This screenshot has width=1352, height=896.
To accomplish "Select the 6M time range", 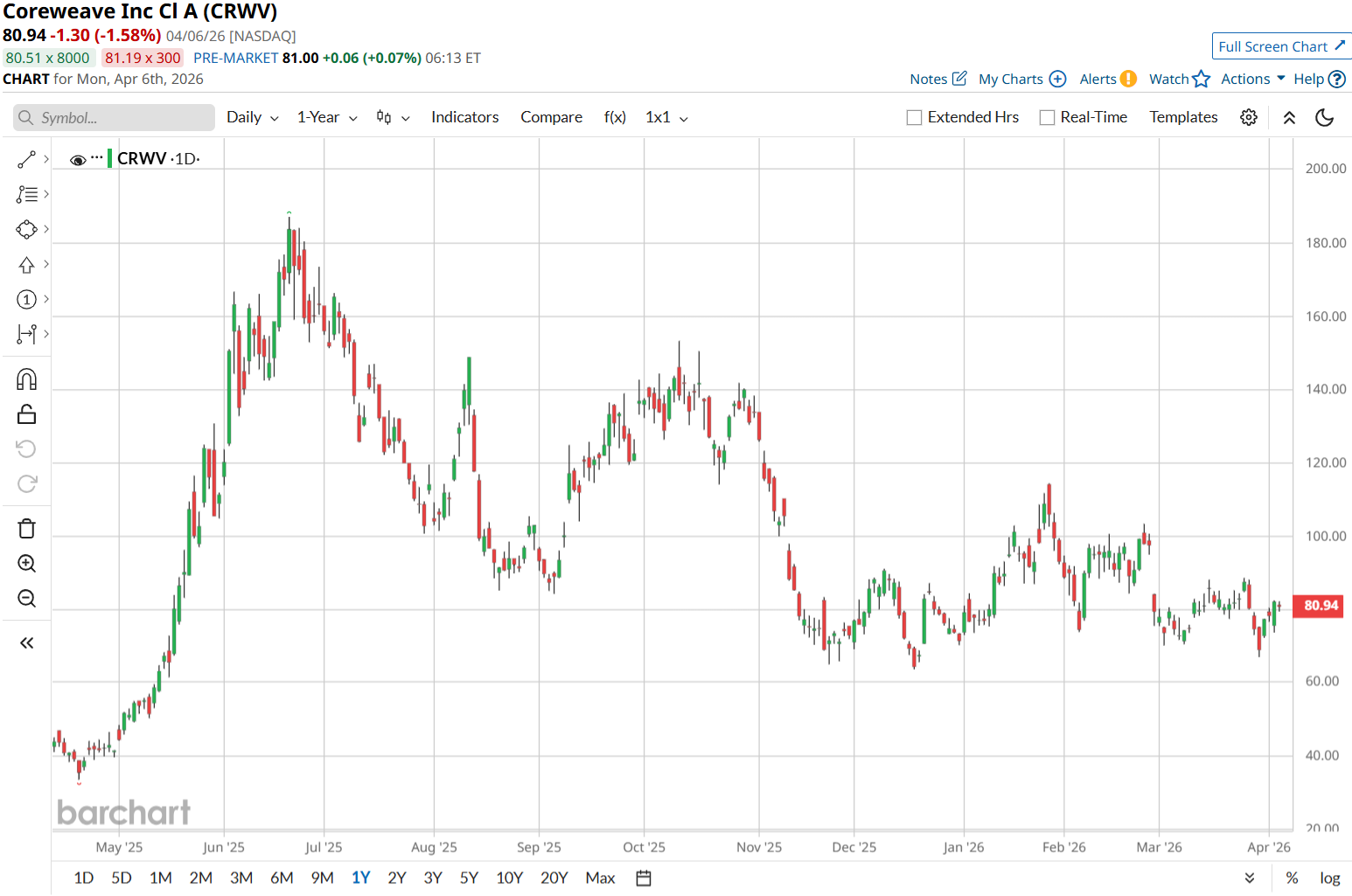I will point(282,878).
